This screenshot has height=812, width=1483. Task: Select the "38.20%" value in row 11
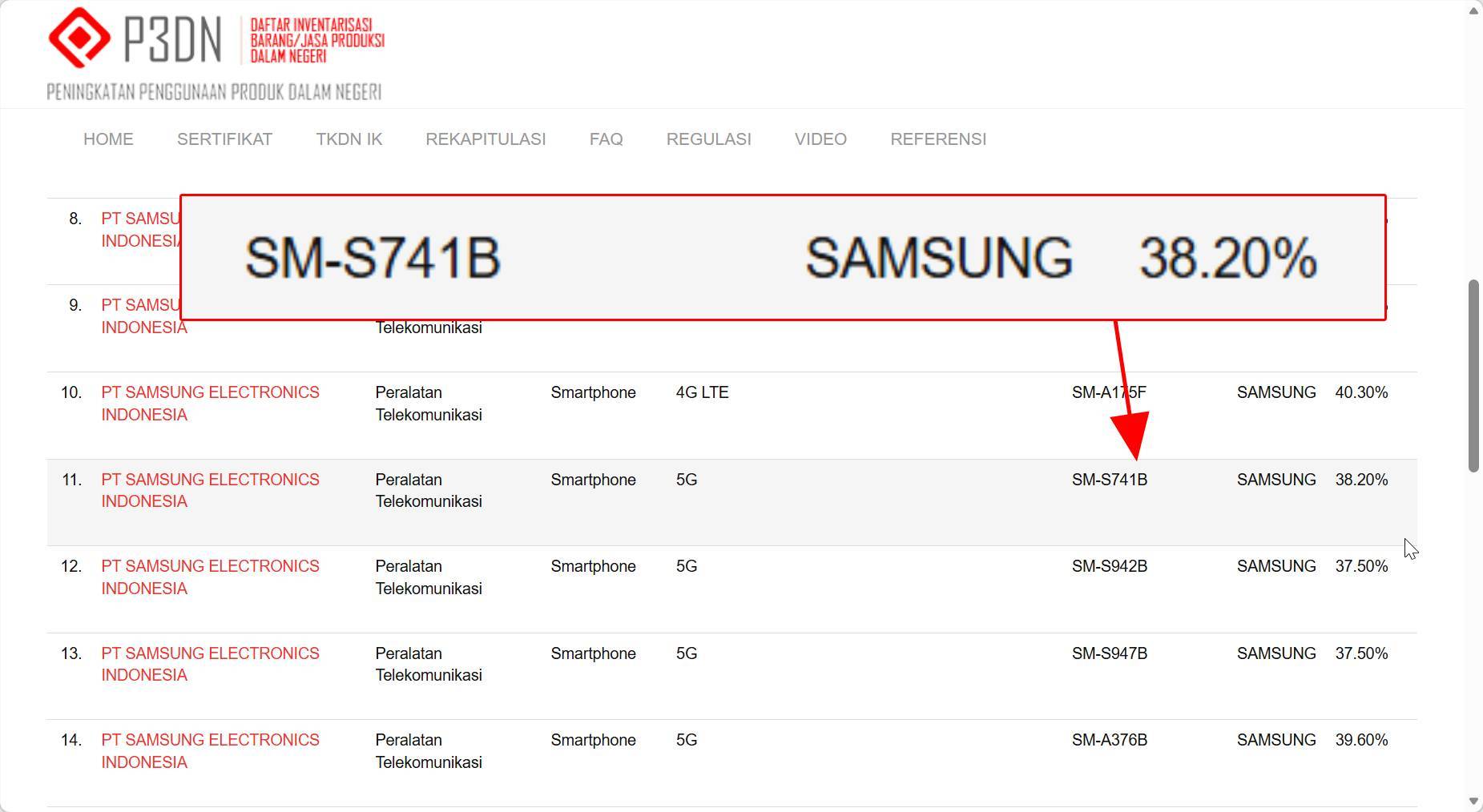(x=1361, y=480)
